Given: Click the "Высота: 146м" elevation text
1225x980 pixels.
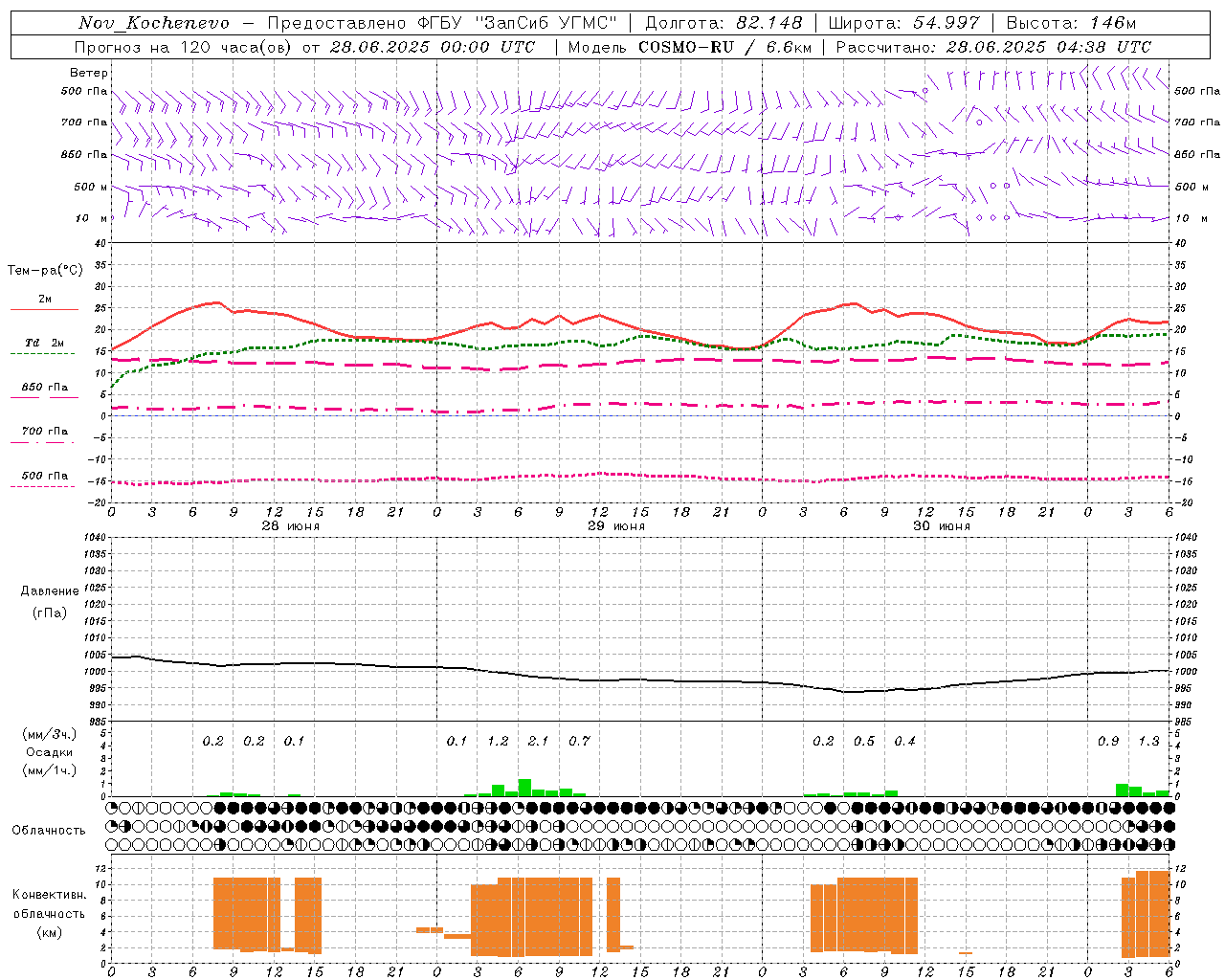Looking at the screenshot, I should point(1071,23).
